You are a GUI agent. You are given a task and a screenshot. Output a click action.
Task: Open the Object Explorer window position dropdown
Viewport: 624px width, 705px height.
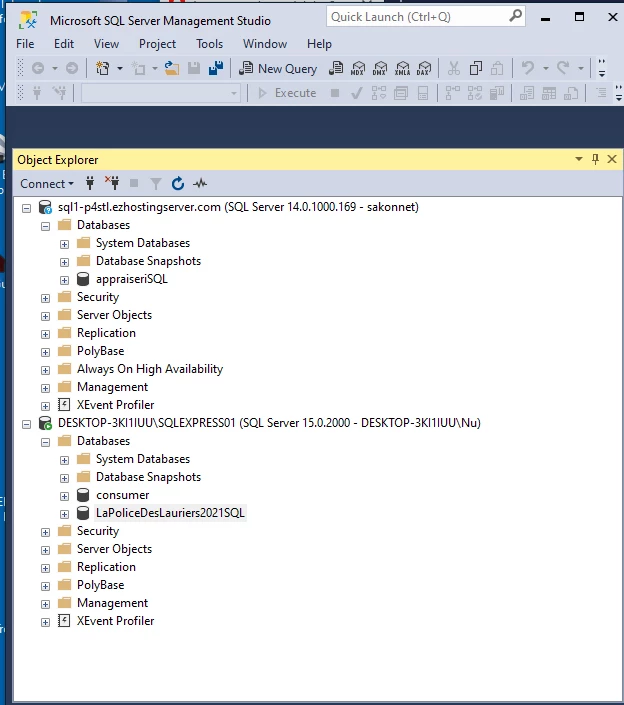[579, 159]
